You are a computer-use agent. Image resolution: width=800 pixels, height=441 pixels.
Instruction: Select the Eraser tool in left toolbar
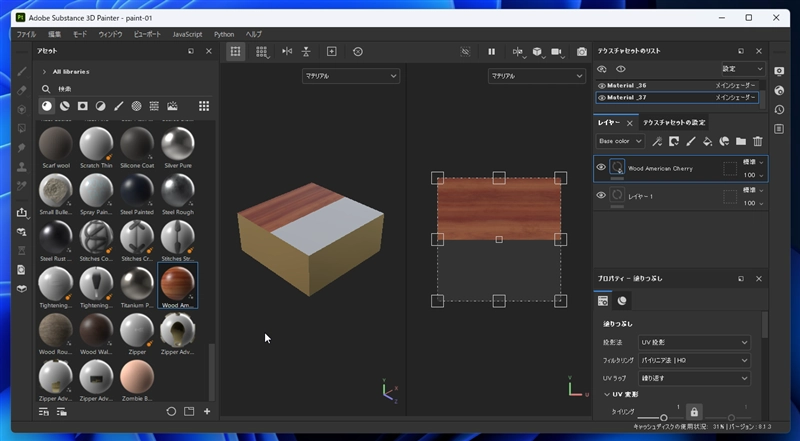coord(21,90)
